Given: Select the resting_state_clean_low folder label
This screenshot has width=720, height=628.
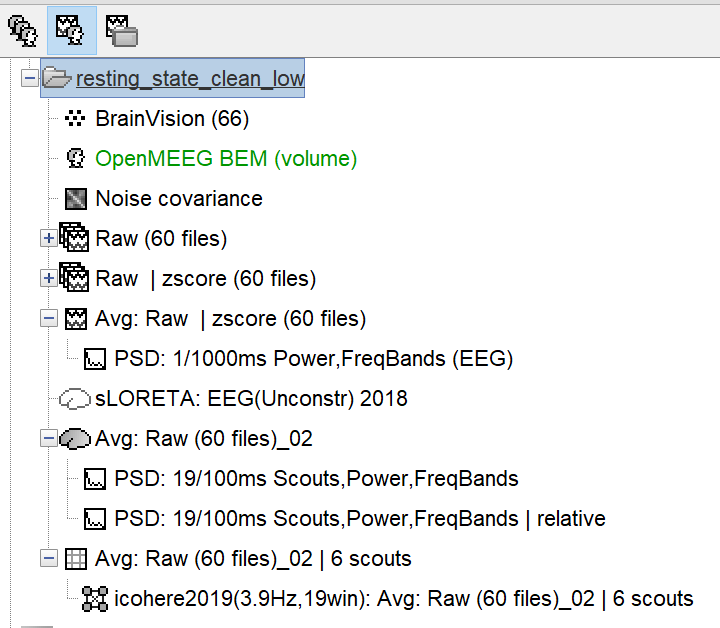Looking at the screenshot, I should (x=190, y=79).
